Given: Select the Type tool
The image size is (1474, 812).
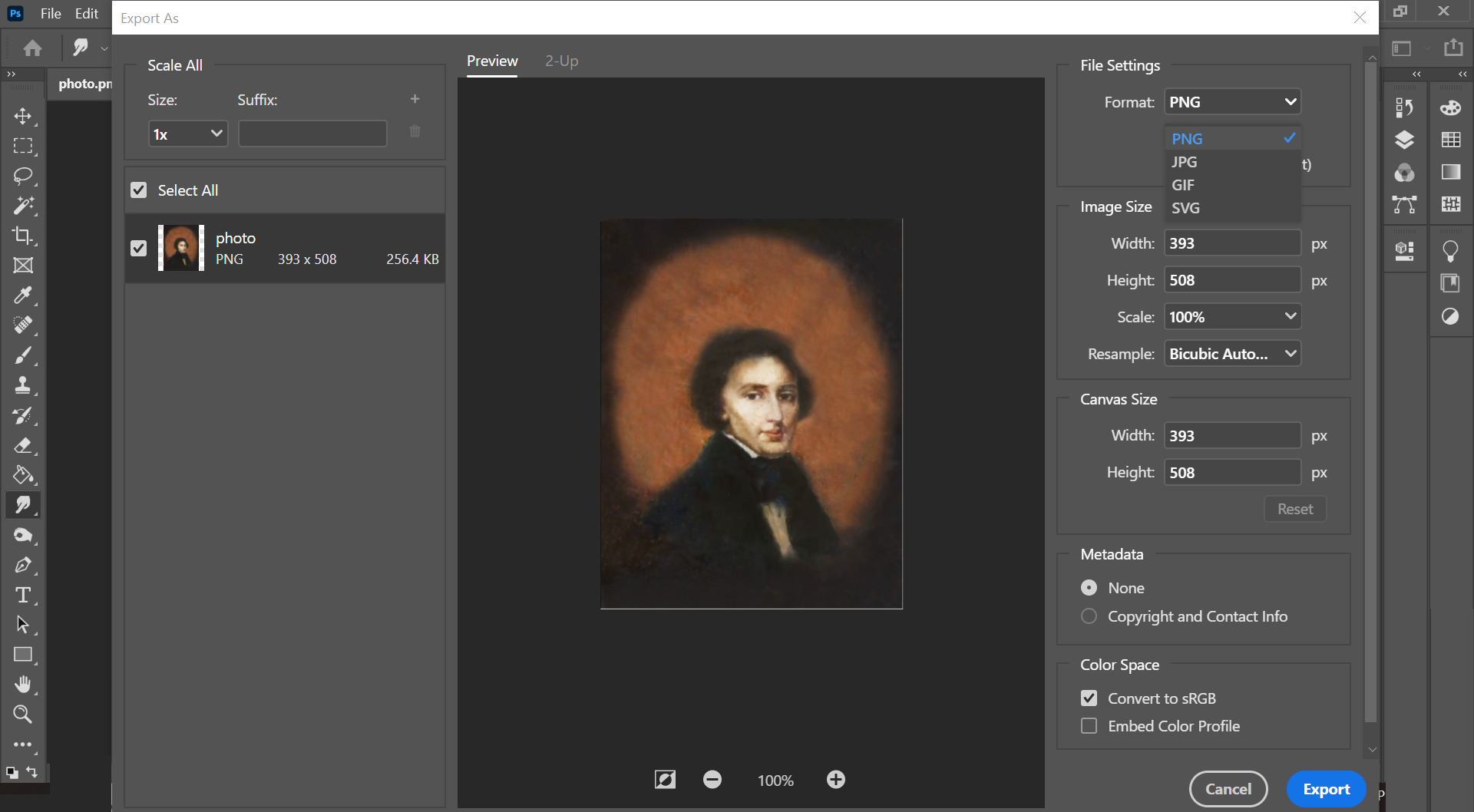Looking at the screenshot, I should (x=23, y=595).
